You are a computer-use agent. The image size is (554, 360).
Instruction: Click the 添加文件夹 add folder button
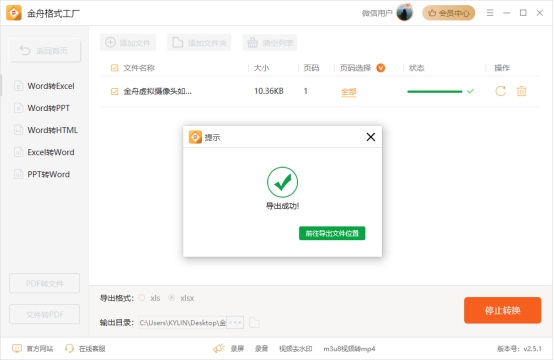pos(199,43)
